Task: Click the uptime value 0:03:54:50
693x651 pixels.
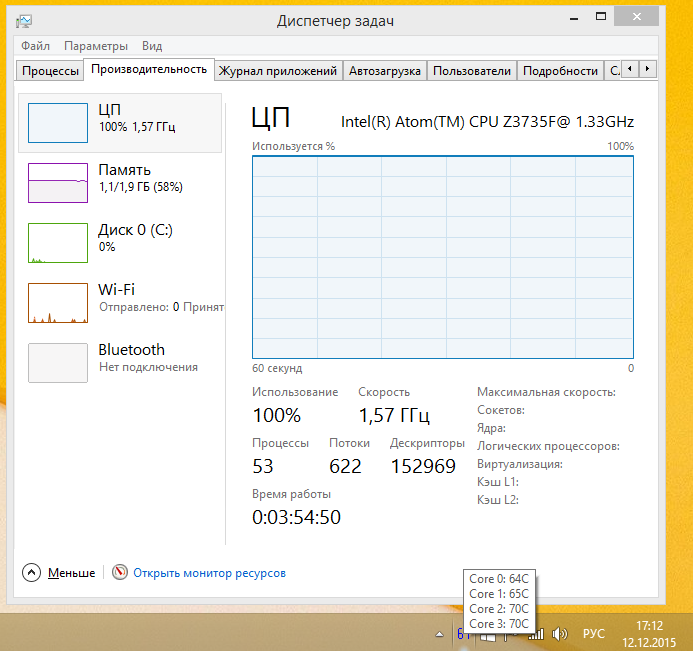Action: pos(297,517)
